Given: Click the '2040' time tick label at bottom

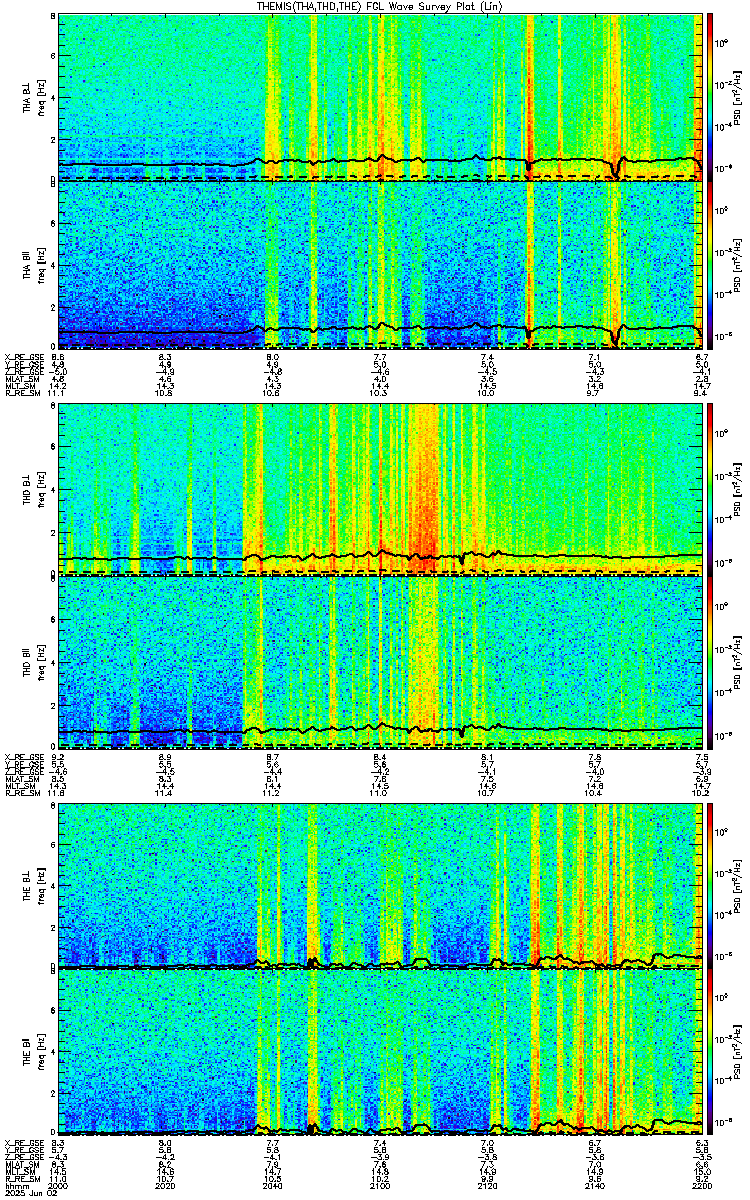Looking at the screenshot, I should click(x=273, y=1185).
